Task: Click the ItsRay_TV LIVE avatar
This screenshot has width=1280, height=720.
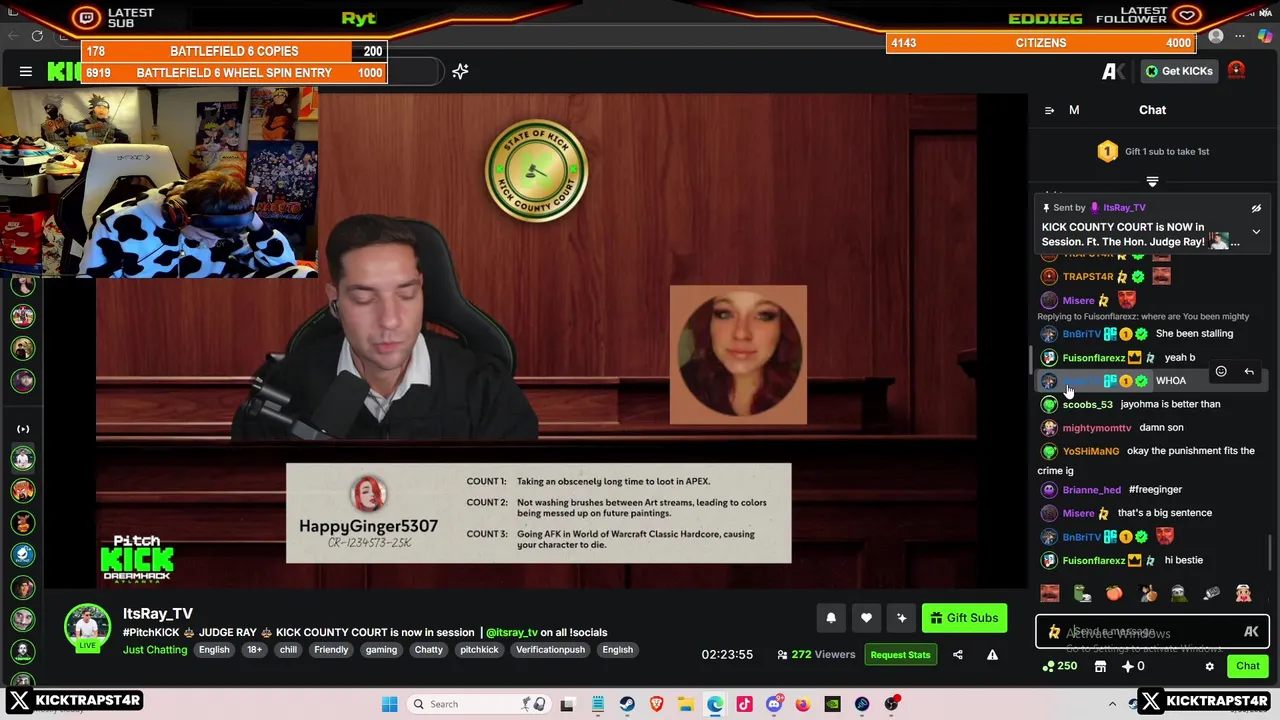Action: click(88, 627)
